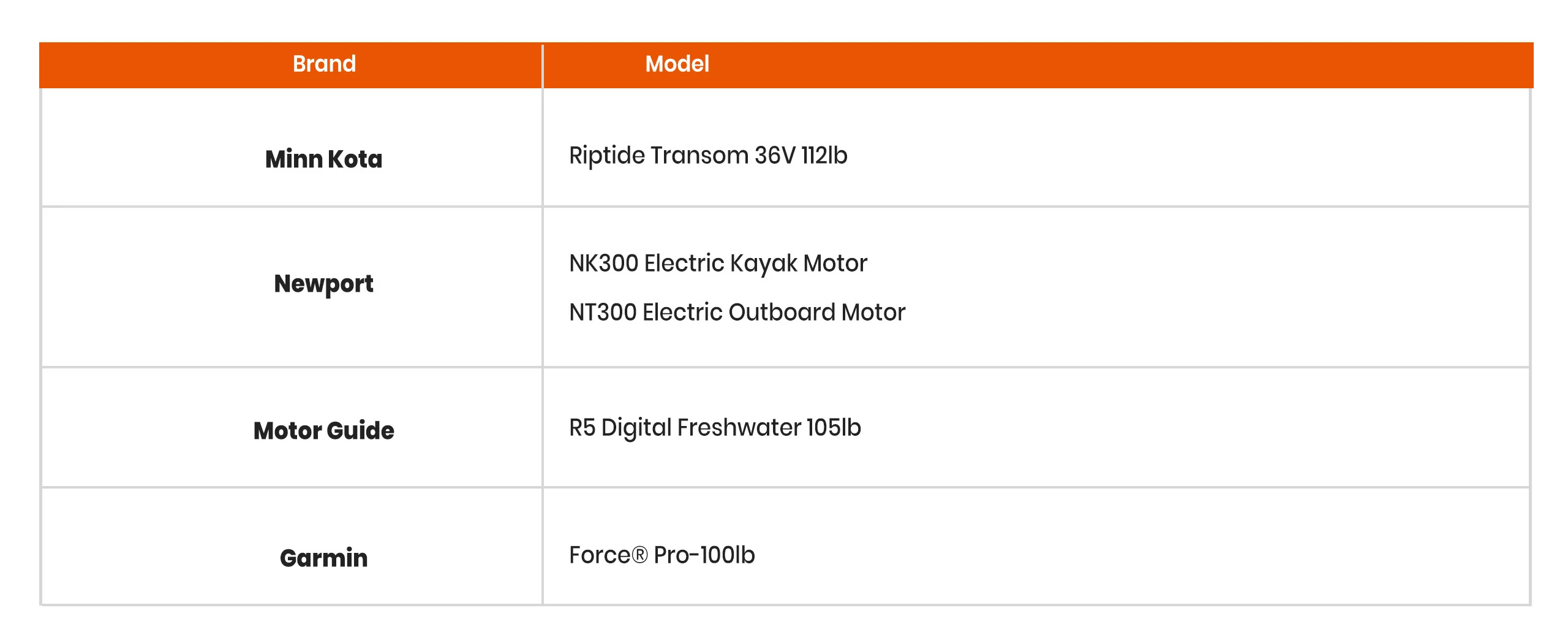
Task: Select the Minn Kota brand name
Action: click(x=323, y=159)
